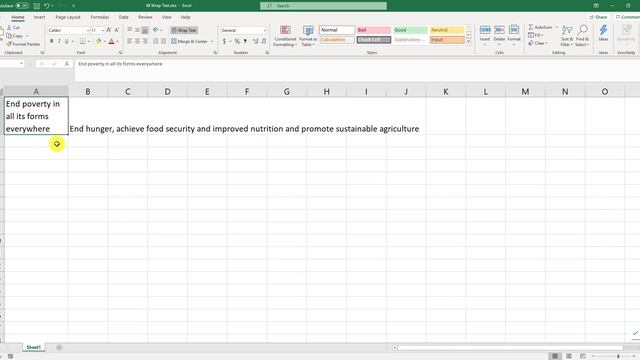Click Top Align icon
Screen dimensions: 640x360
coord(129,30)
